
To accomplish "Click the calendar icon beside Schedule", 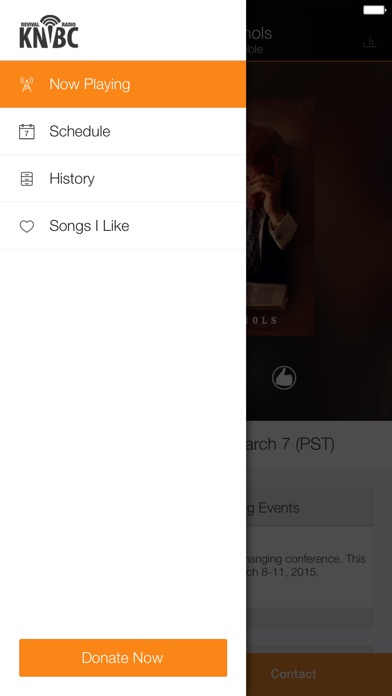I will pyautogui.click(x=27, y=131).
